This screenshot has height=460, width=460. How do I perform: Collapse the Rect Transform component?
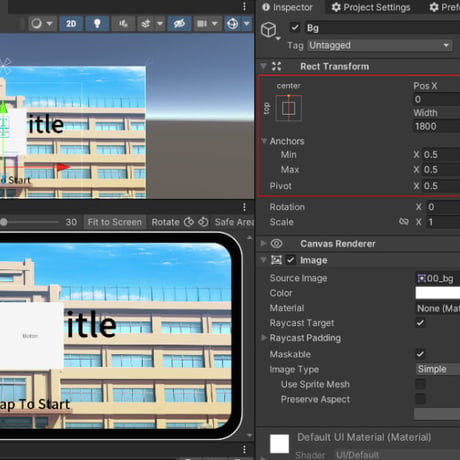pos(263,66)
